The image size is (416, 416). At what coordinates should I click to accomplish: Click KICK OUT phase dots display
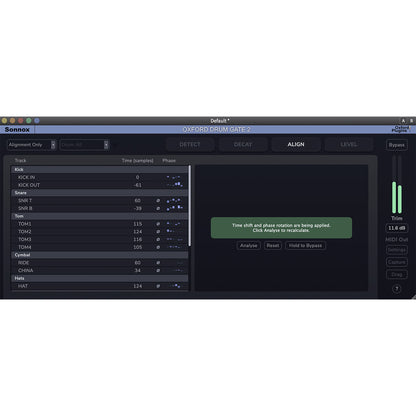pos(175,185)
